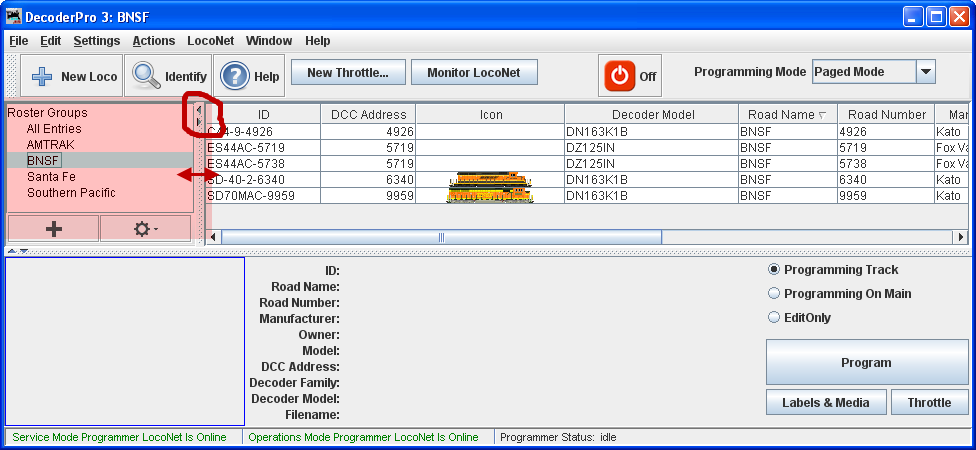The width and height of the screenshot is (976, 450).
Task: Open the Actions menu
Action: pos(153,41)
